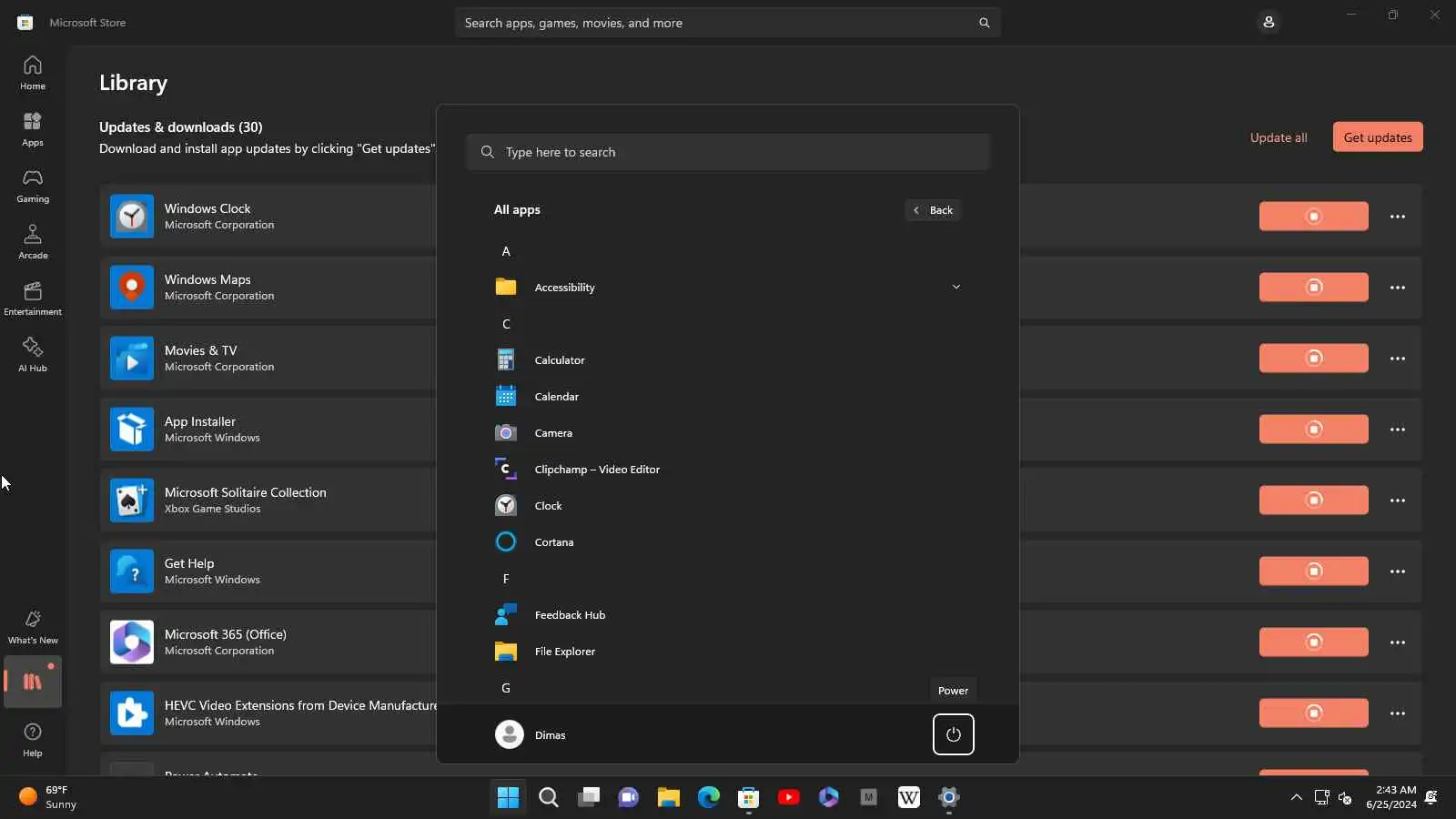Click the Start menu search field

(x=728, y=152)
